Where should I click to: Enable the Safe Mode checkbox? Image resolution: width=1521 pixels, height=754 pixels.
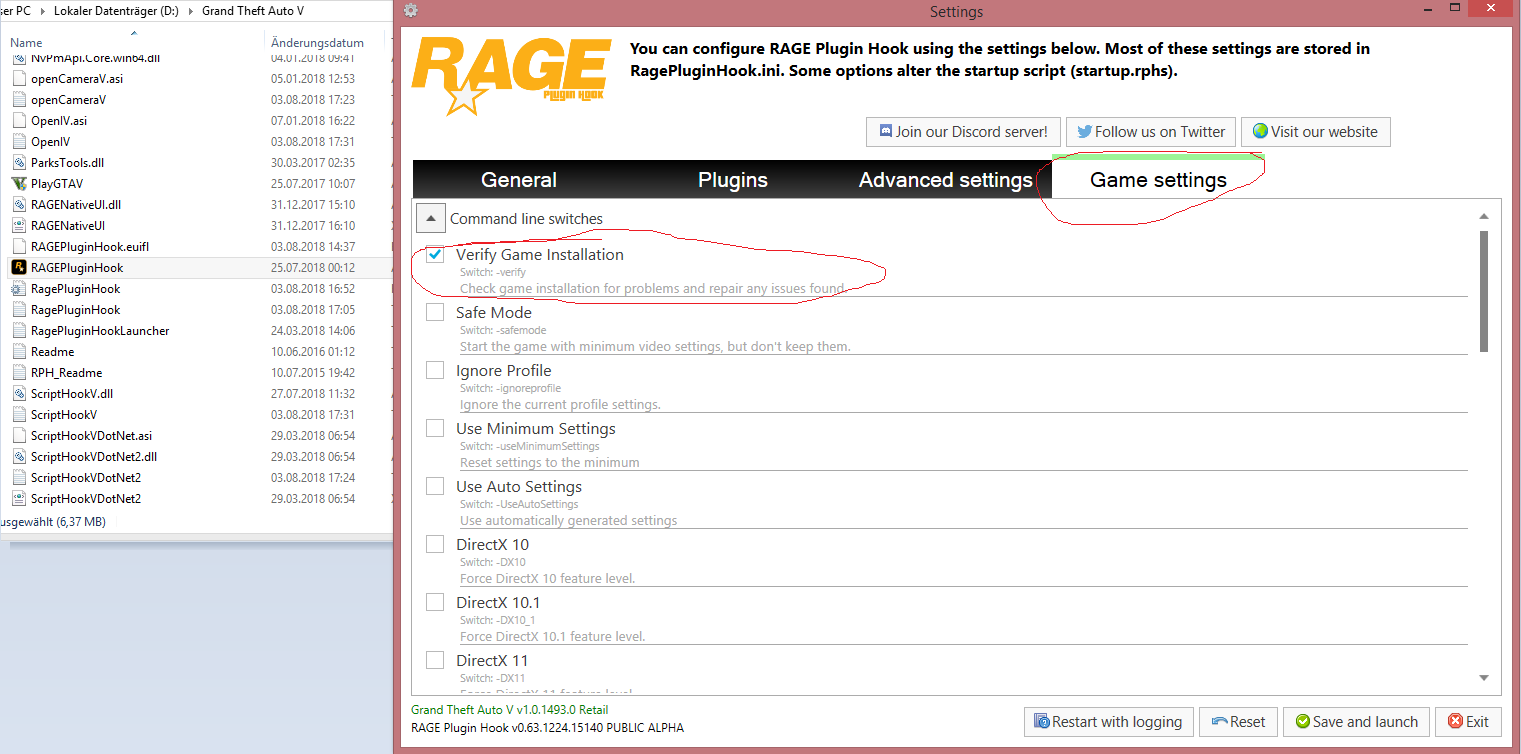435,313
